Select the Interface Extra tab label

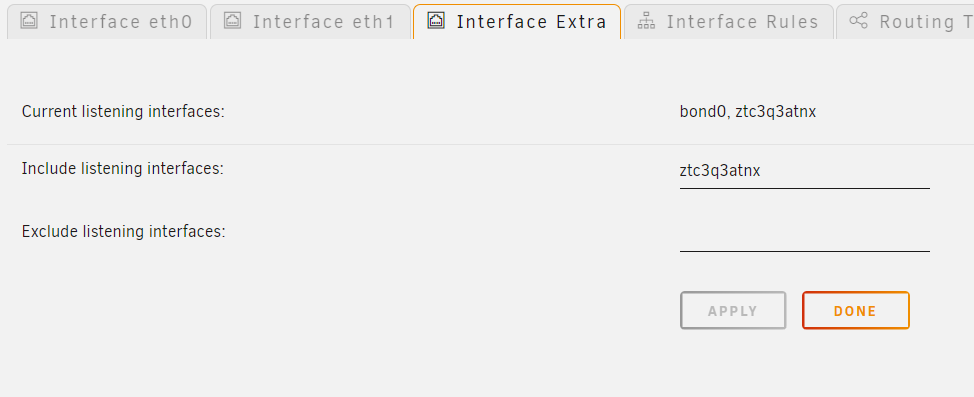coord(531,22)
